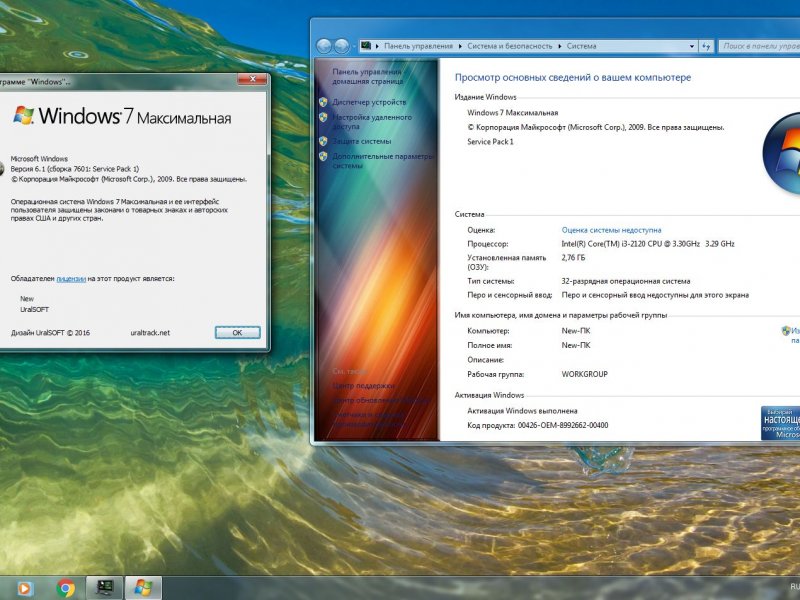Screen dimensions: 800x600
Task: Expand the arrow after Панель управления breadcrumb
Action: 460,46
